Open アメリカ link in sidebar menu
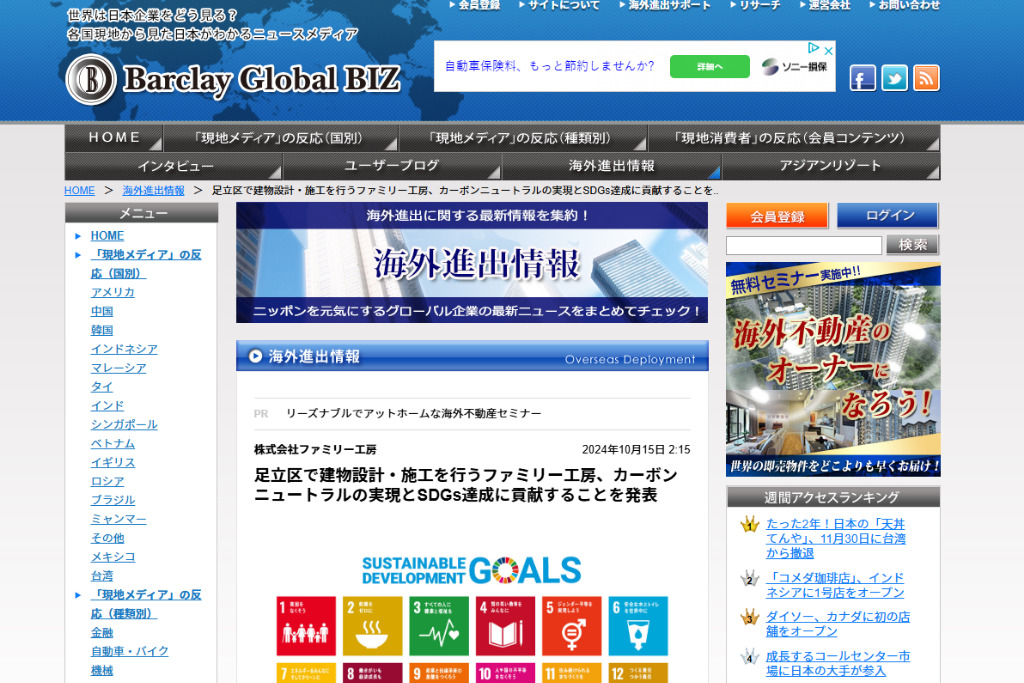Screen dimensions: 1024x683 tap(112, 292)
